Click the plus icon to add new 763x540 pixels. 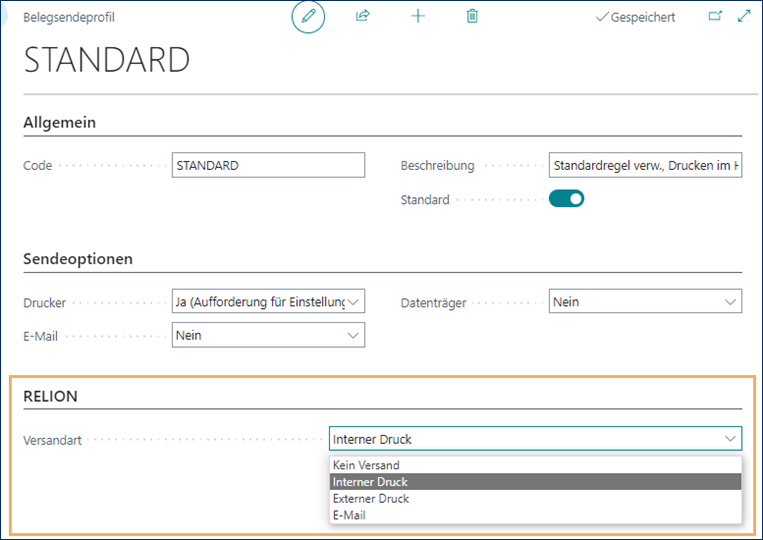[418, 17]
